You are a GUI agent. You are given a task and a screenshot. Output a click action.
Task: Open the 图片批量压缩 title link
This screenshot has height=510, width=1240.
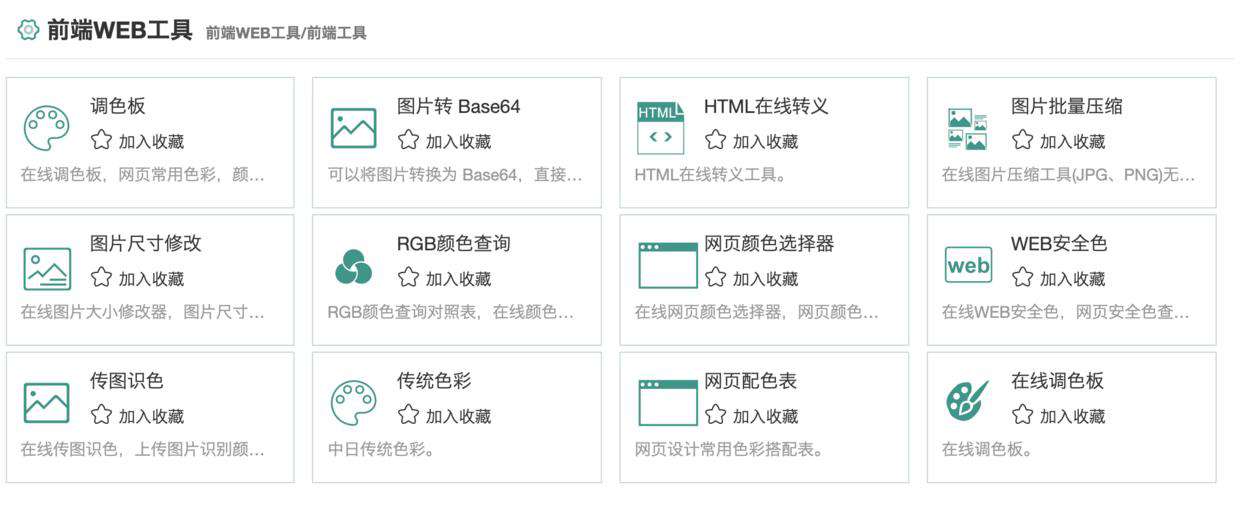coord(1067,107)
